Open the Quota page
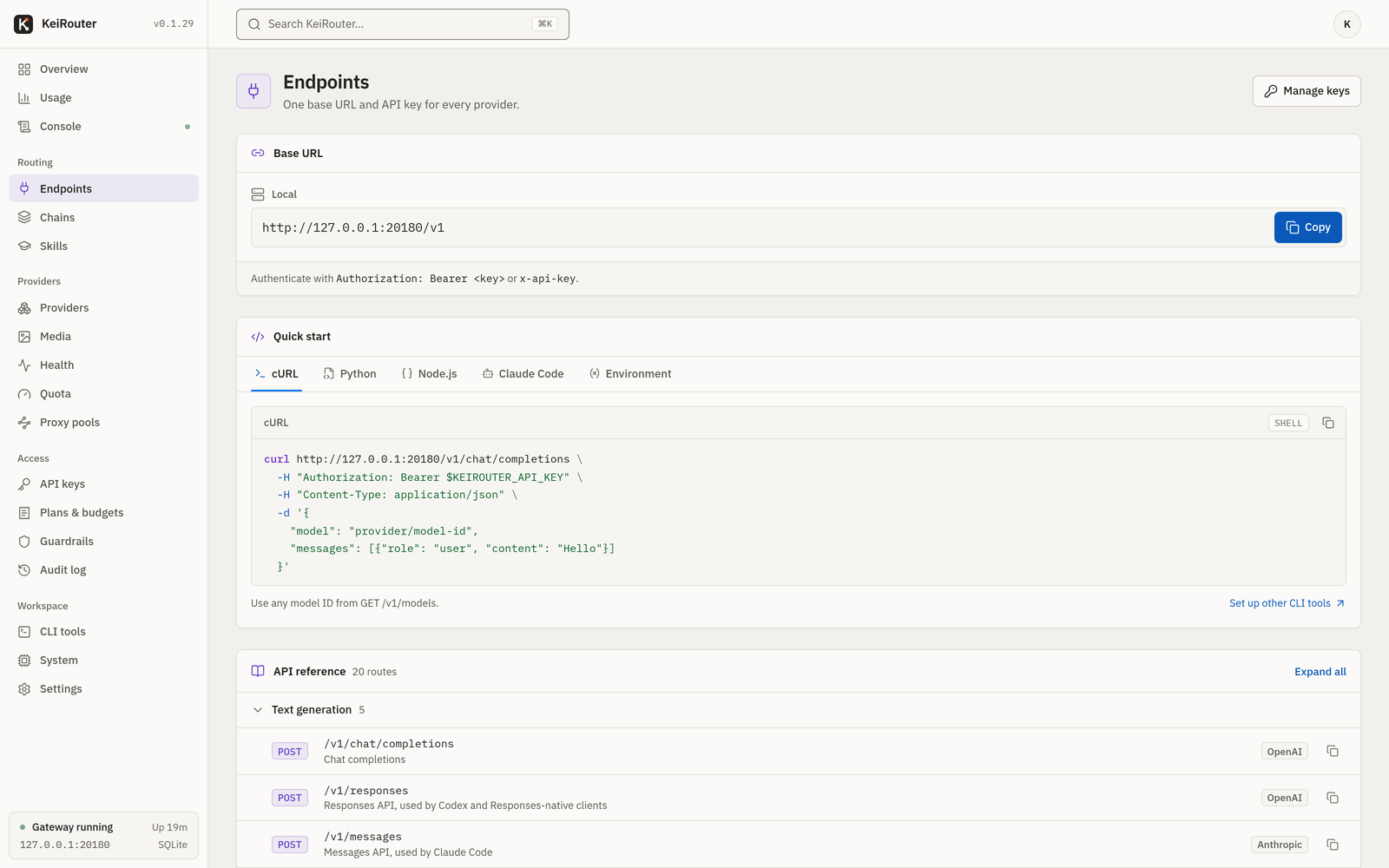 pos(103,394)
